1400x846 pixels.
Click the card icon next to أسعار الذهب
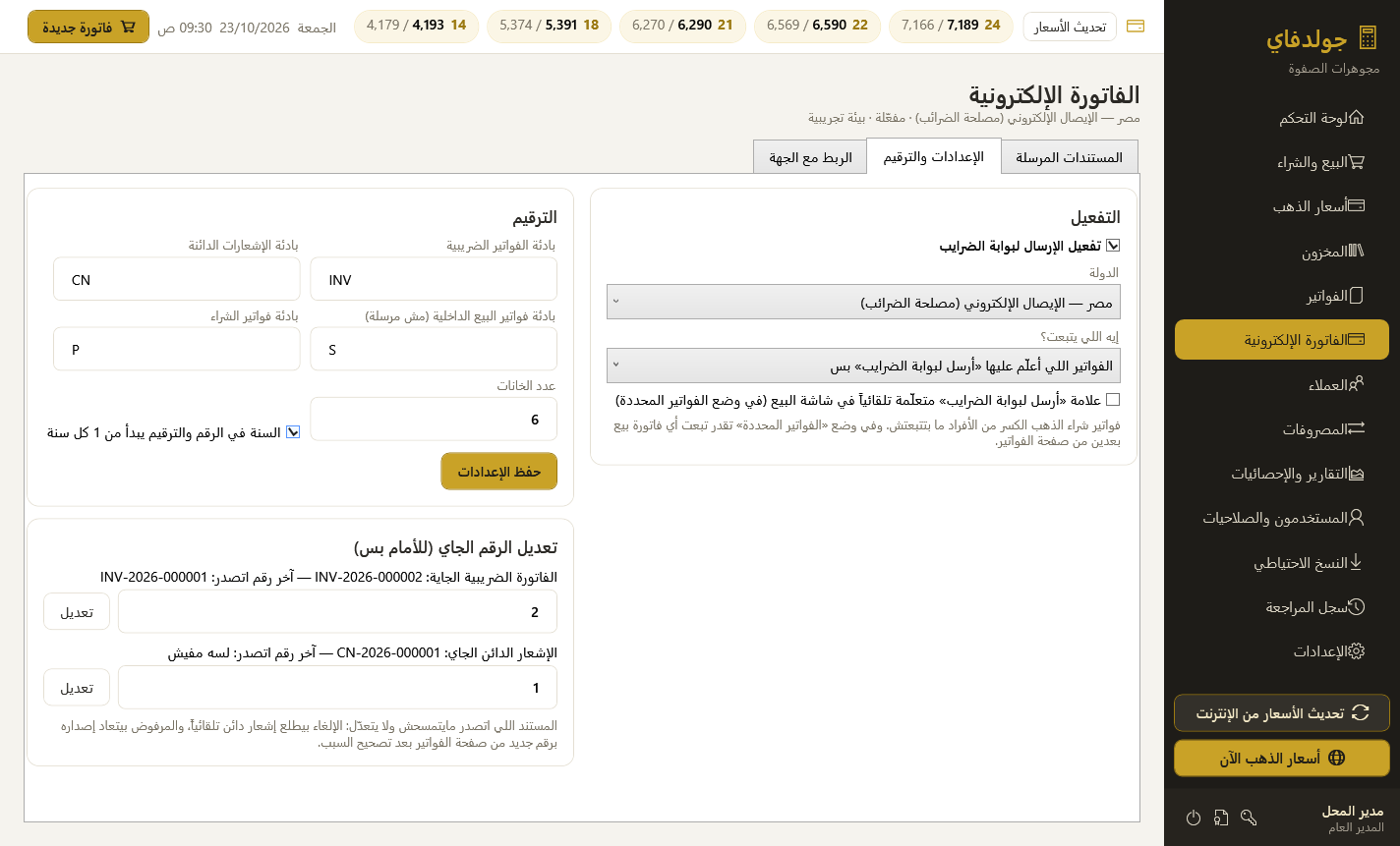pyautogui.click(x=1356, y=206)
